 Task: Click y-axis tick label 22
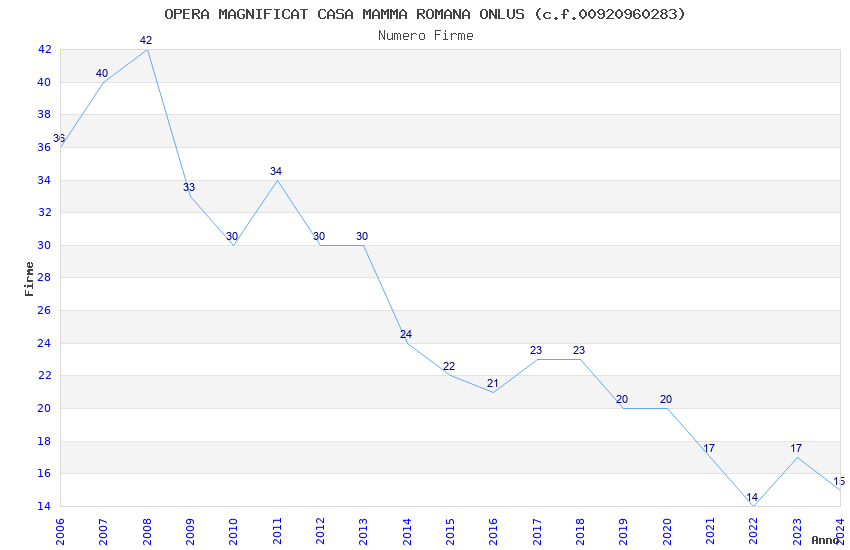tap(44, 376)
